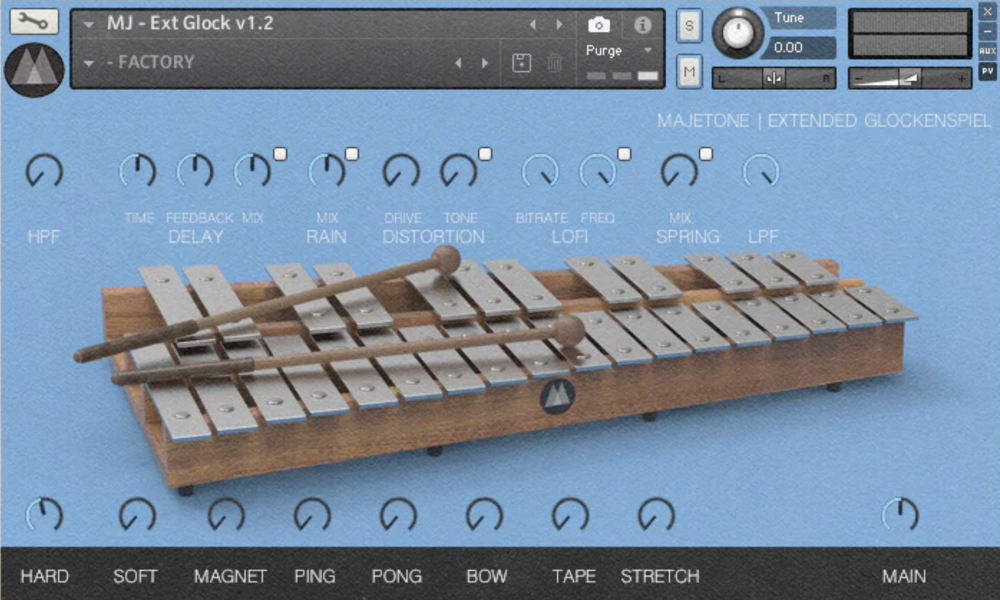The height and width of the screenshot is (600, 1000).
Task: Click the HARD layer volume knob
Action: (x=44, y=515)
